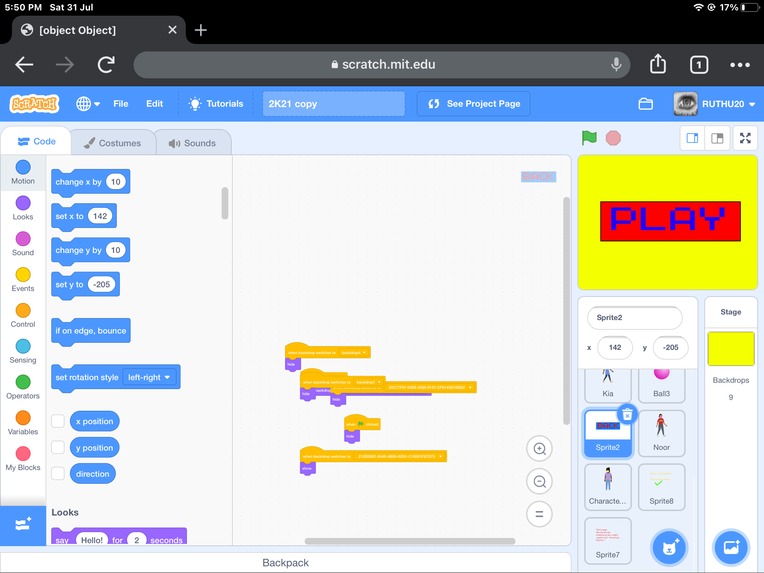Open backdrop dropdown in bottom show script
The image size is (764, 573).
coord(399,457)
